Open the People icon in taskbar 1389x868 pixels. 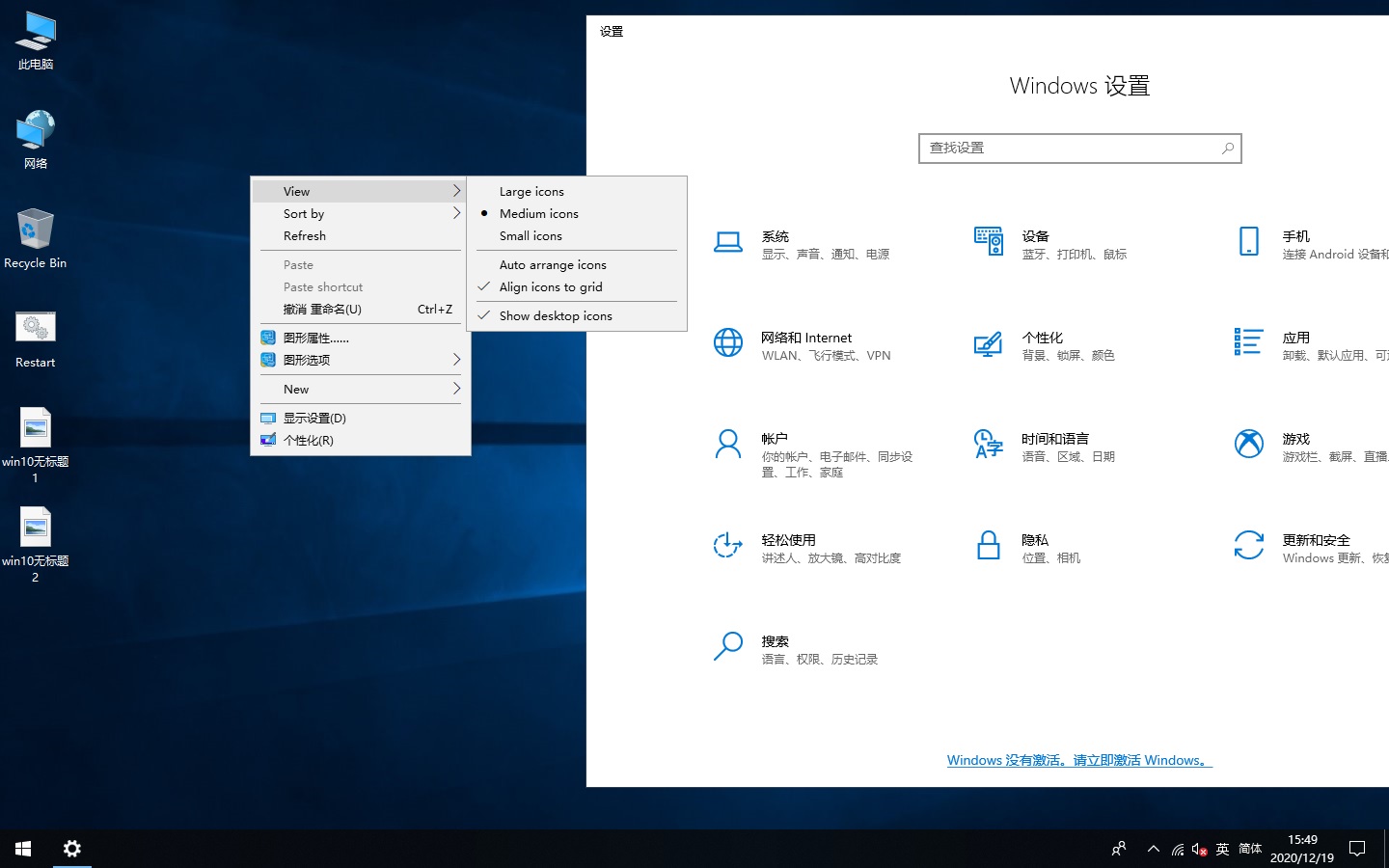point(1119,849)
